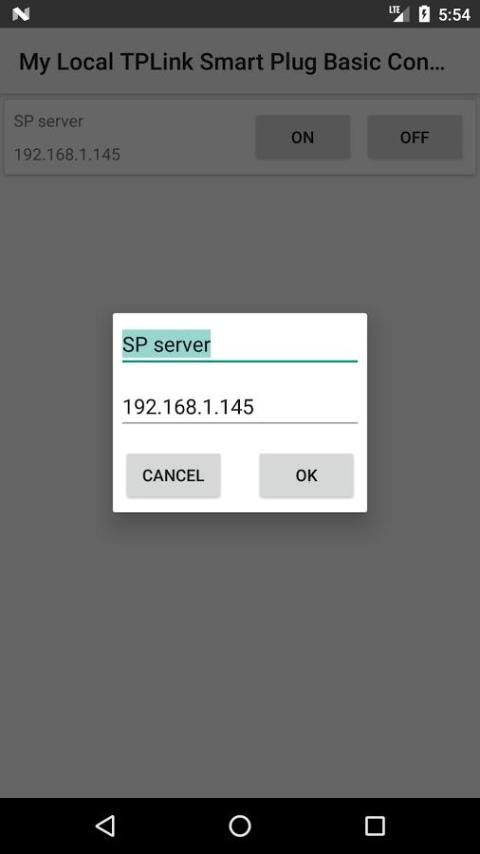
Task: Confirm dialog with OK button
Action: point(306,475)
